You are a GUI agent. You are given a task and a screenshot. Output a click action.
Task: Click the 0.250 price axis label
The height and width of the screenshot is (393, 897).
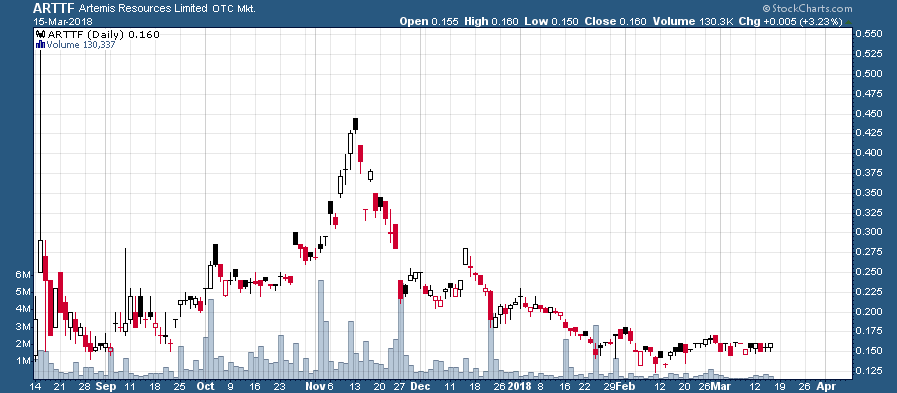click(x=868, y=271)
